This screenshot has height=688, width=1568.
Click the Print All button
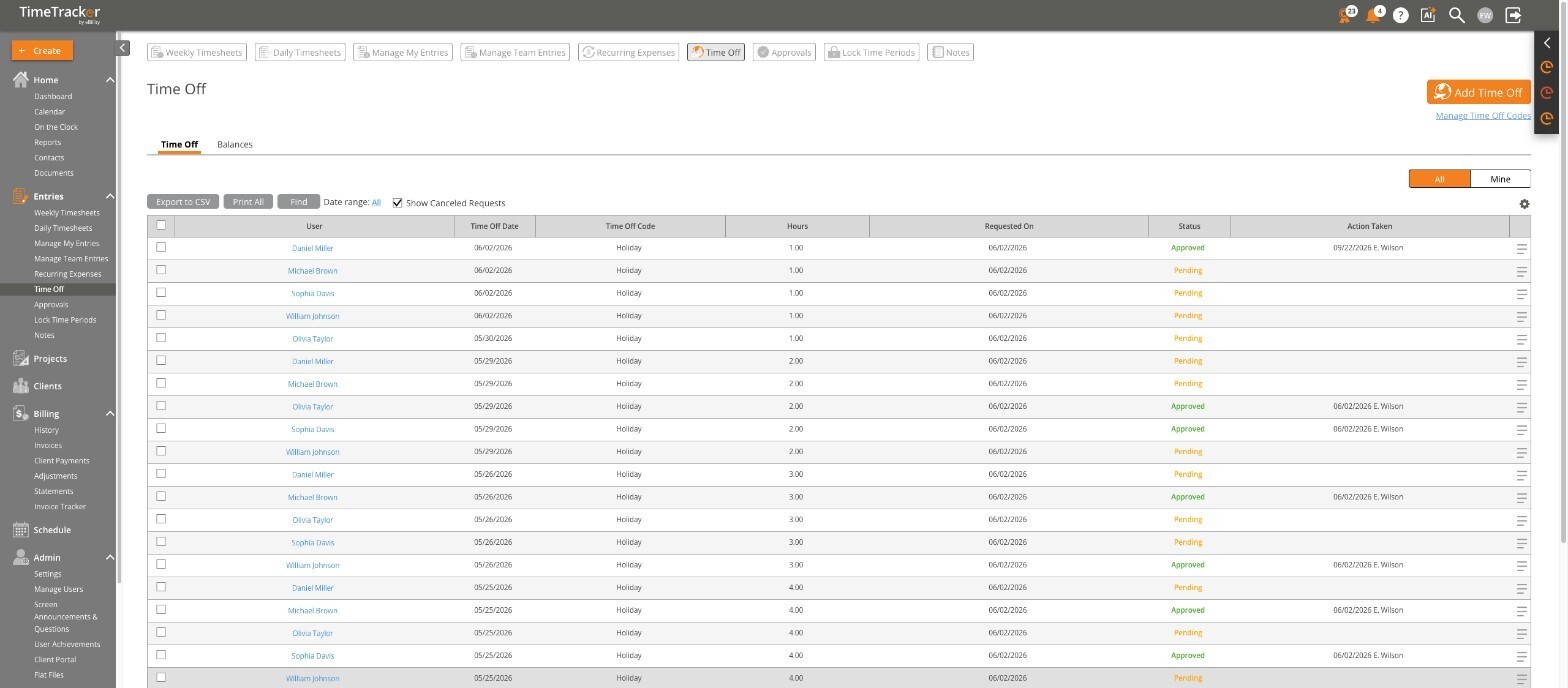pos(248,202)
